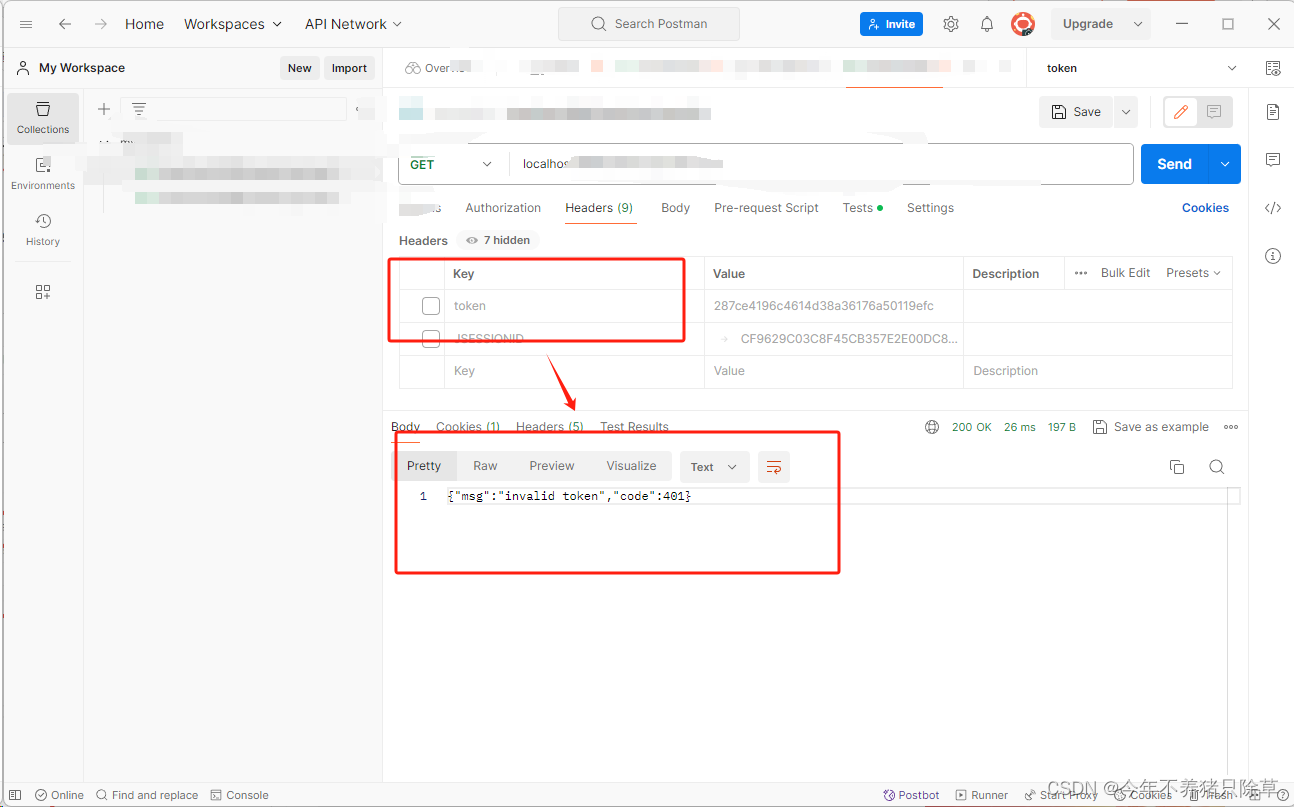The width and height of the screenshot is (1294, 807).
Task: Open the Upgrade dropdown arrow
Action: click(1138, 24)
